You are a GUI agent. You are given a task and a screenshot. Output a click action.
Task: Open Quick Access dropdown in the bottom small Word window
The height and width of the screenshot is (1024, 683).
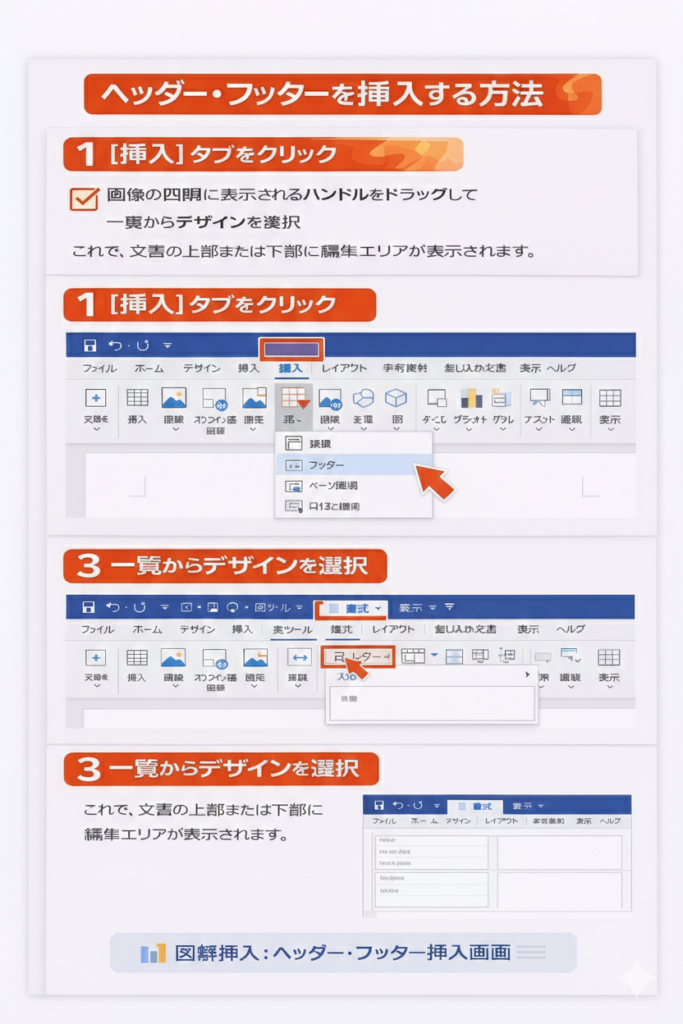click(436, 806)
